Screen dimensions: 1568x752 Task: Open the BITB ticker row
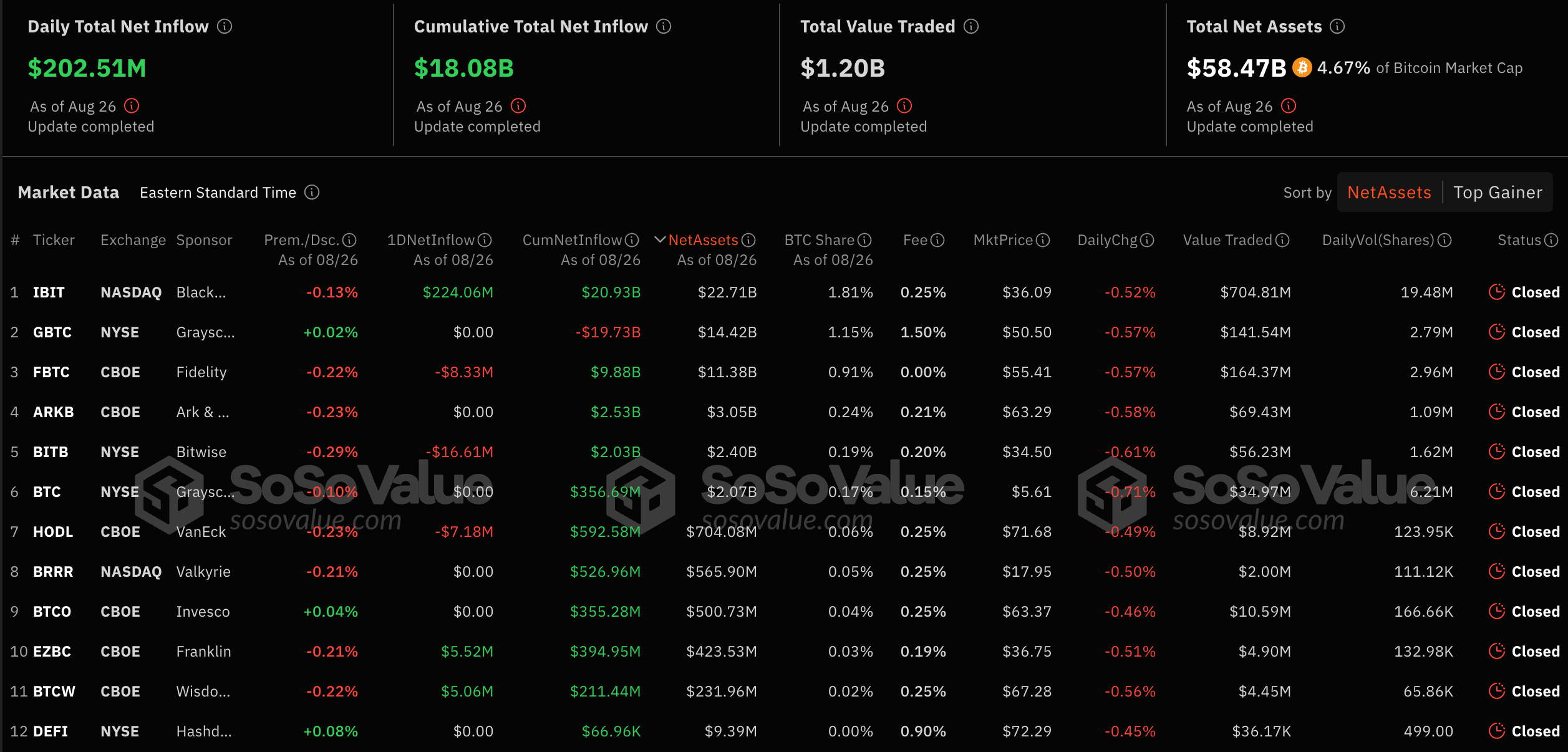784,451
